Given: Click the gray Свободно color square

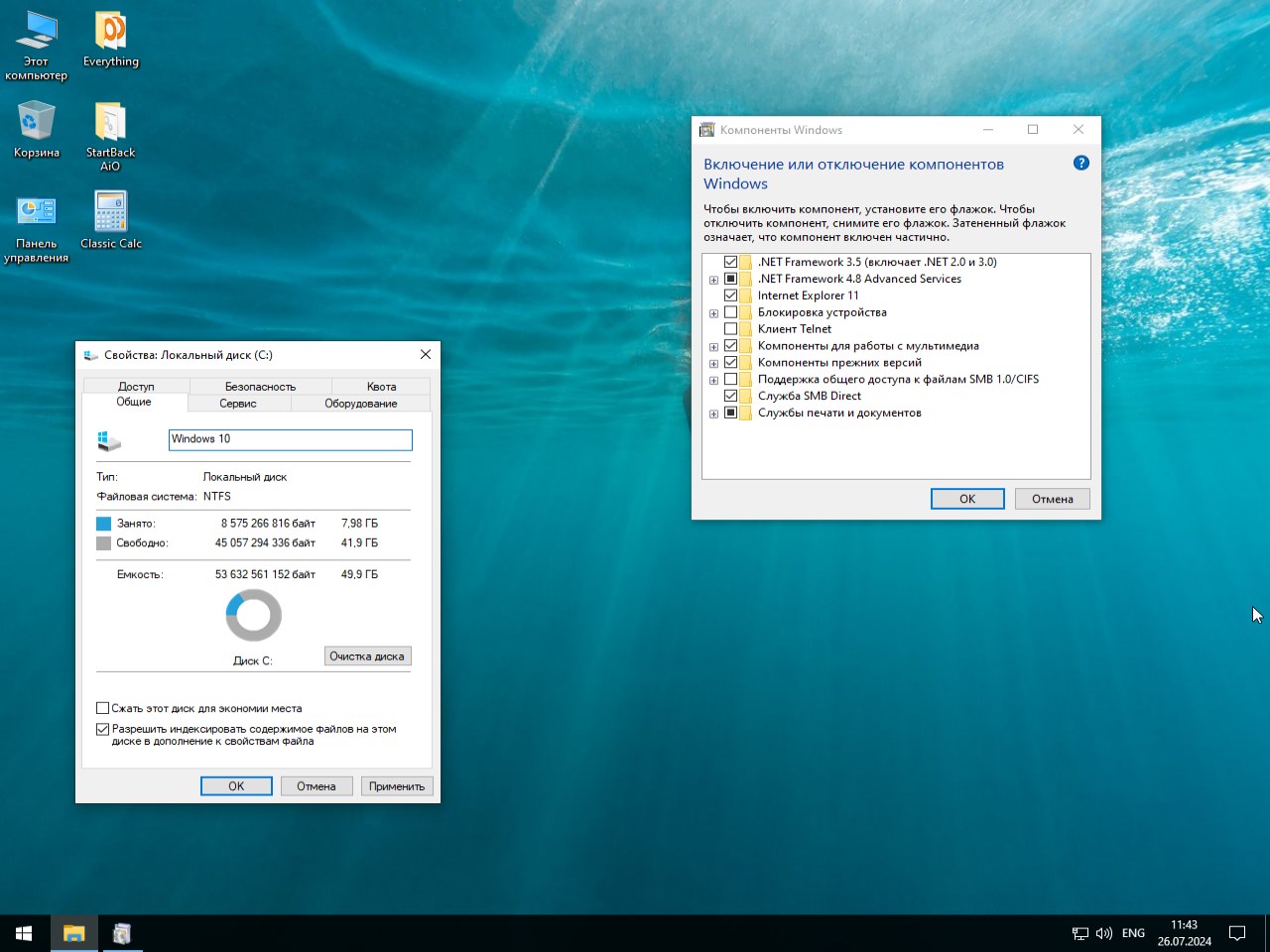Looking at the screenshot, I should [103, 543].
